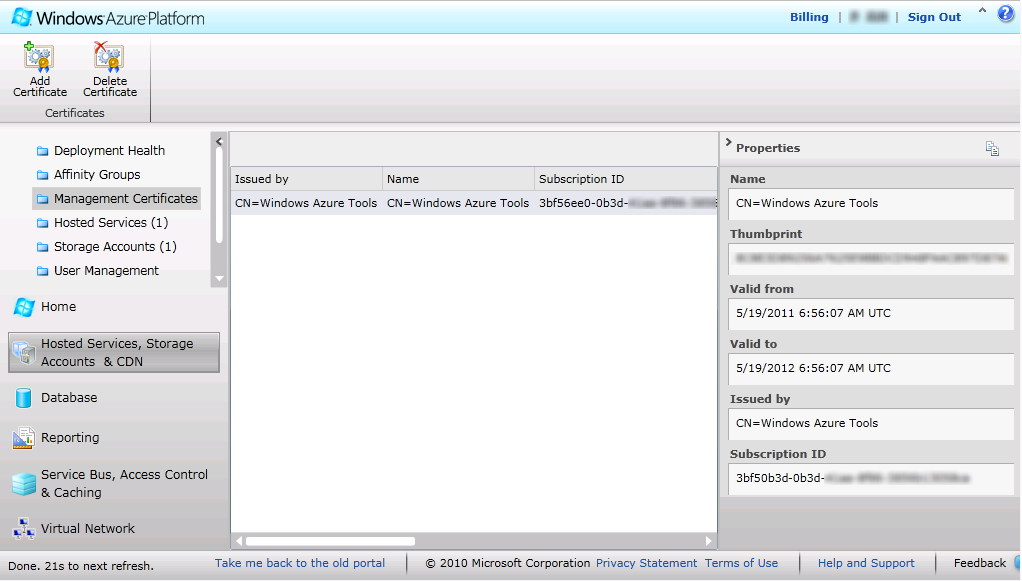Click the grid horizontal scrollbar left arrow
The height and width of the screenshot is (581, 1022).
[x=239, y=541]
